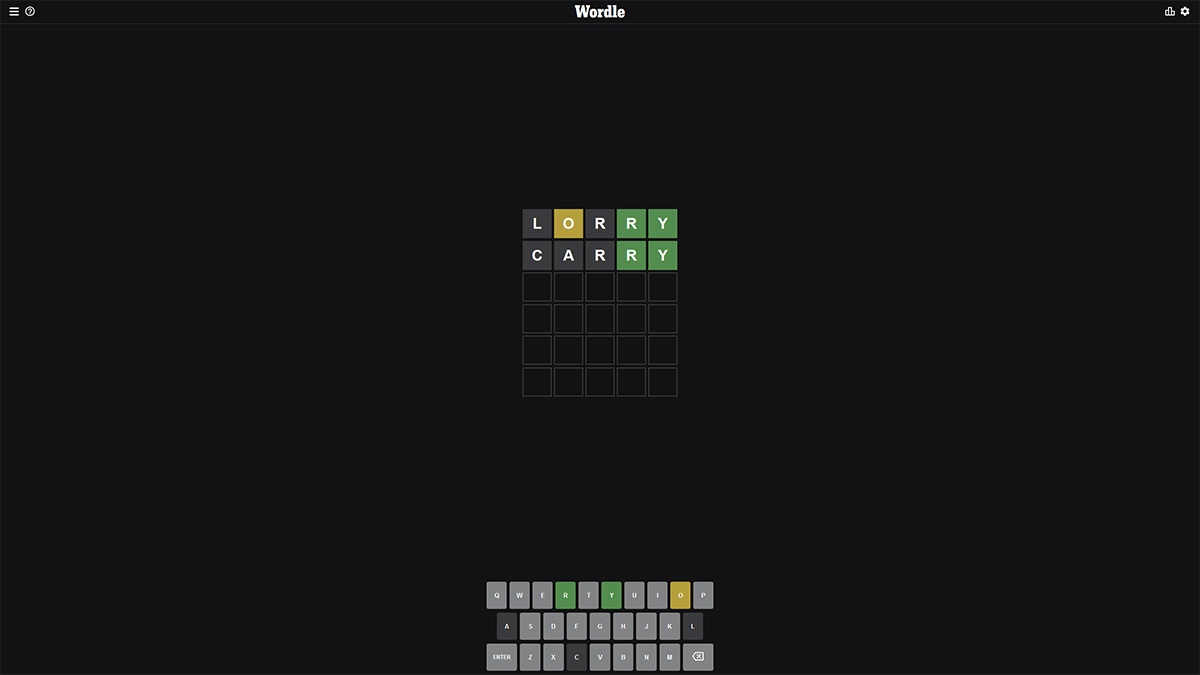Click the first empty tile in third row
Viewport: 1200px width, 675px height.
point(537,287)
